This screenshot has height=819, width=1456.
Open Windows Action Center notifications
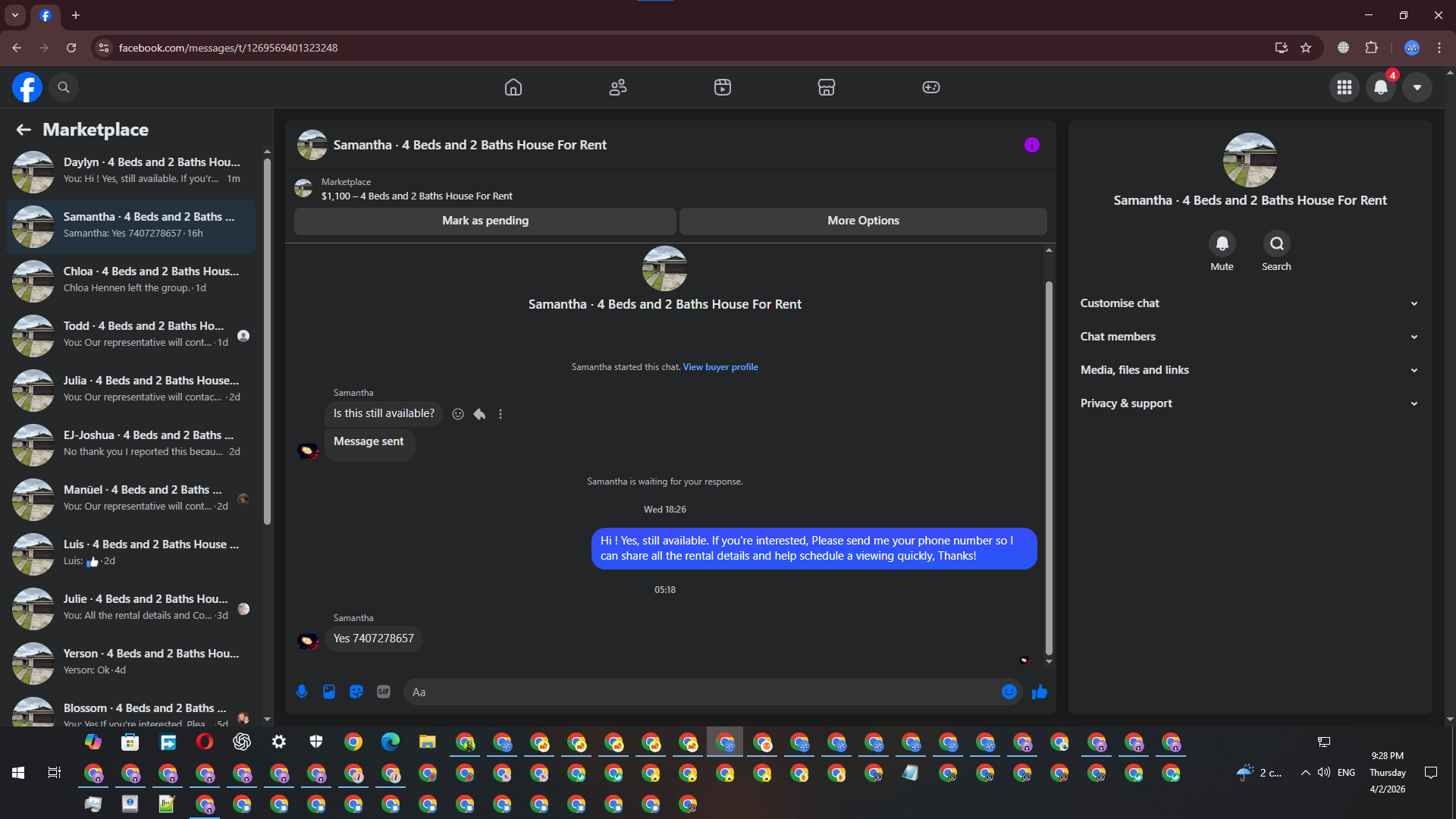click(x=1431, y=773)
